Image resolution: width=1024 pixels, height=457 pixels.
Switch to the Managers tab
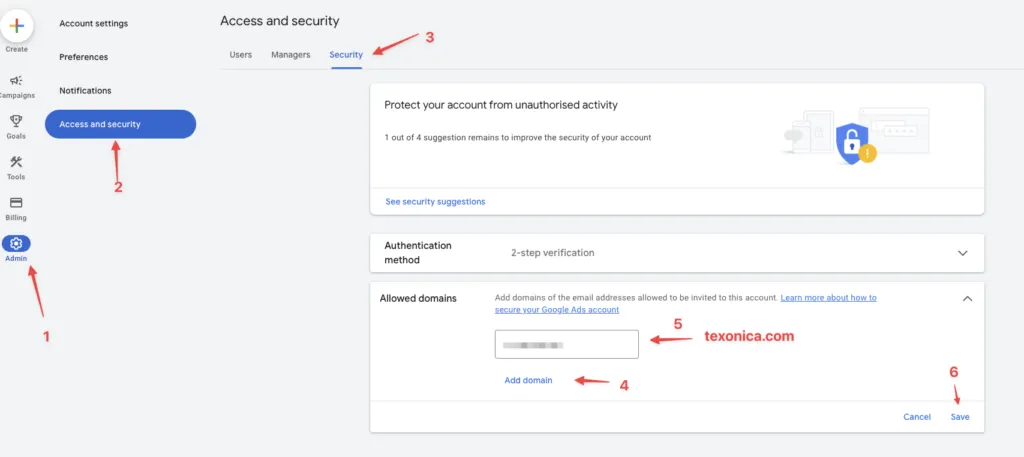coord(291,55)
